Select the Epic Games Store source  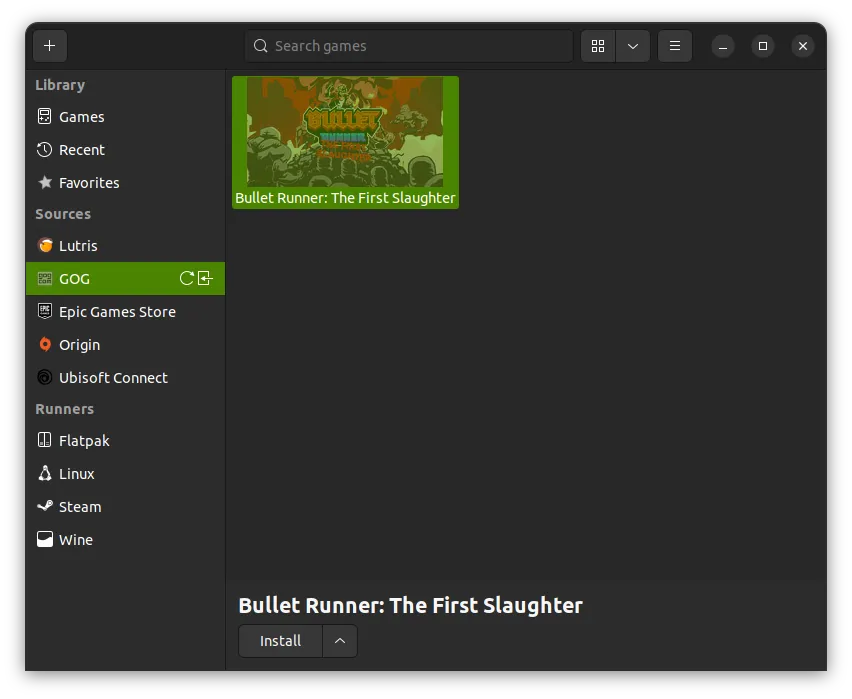click(x=117, y=312)
